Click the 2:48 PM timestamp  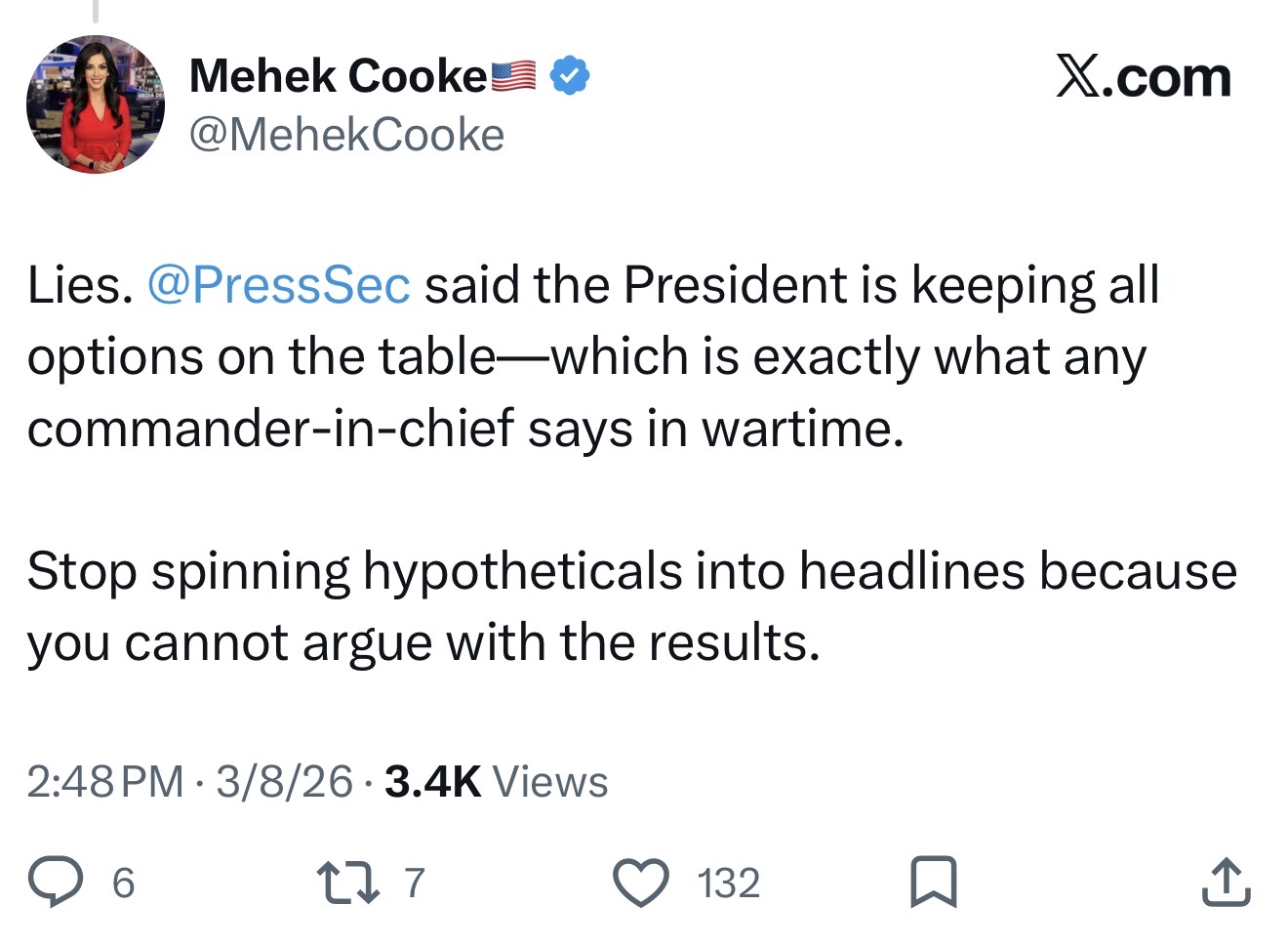(104, 781)
